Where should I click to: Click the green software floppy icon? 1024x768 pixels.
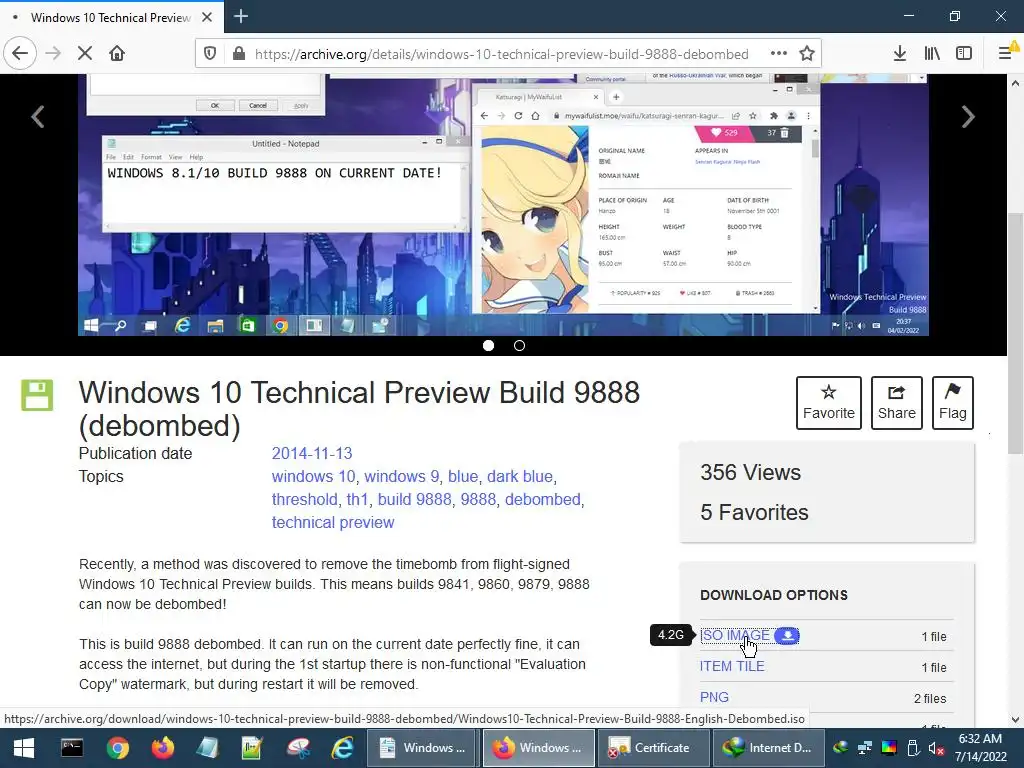[37, 395]
